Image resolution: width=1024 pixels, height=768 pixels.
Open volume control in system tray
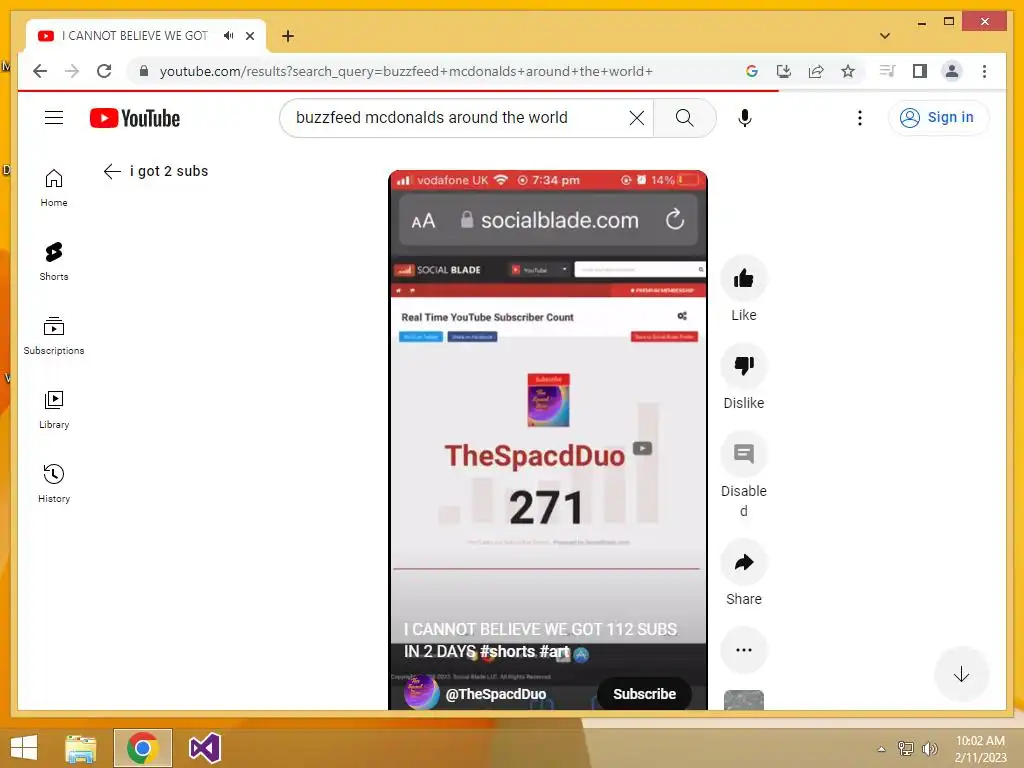pyautogui.click(x=929, y=749)
